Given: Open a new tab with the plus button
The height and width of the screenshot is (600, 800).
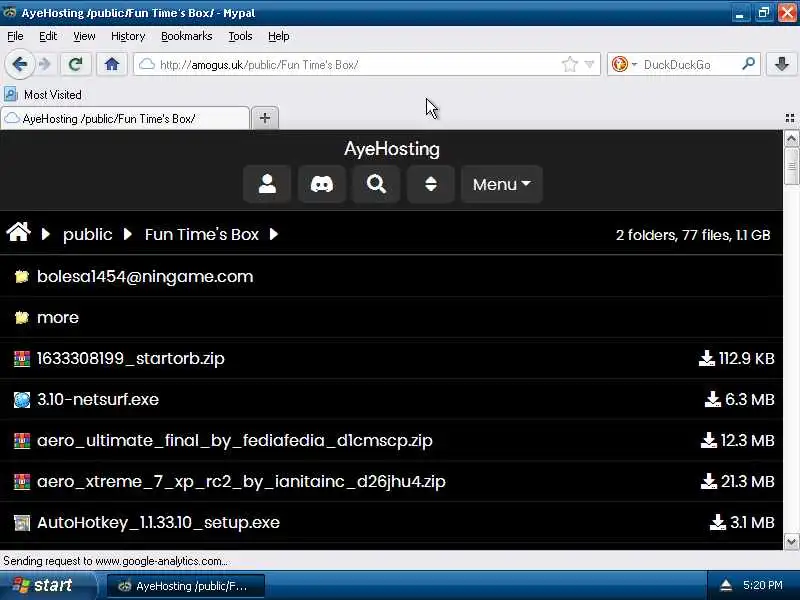Looking at the screenshot, I should pos(265,118).
